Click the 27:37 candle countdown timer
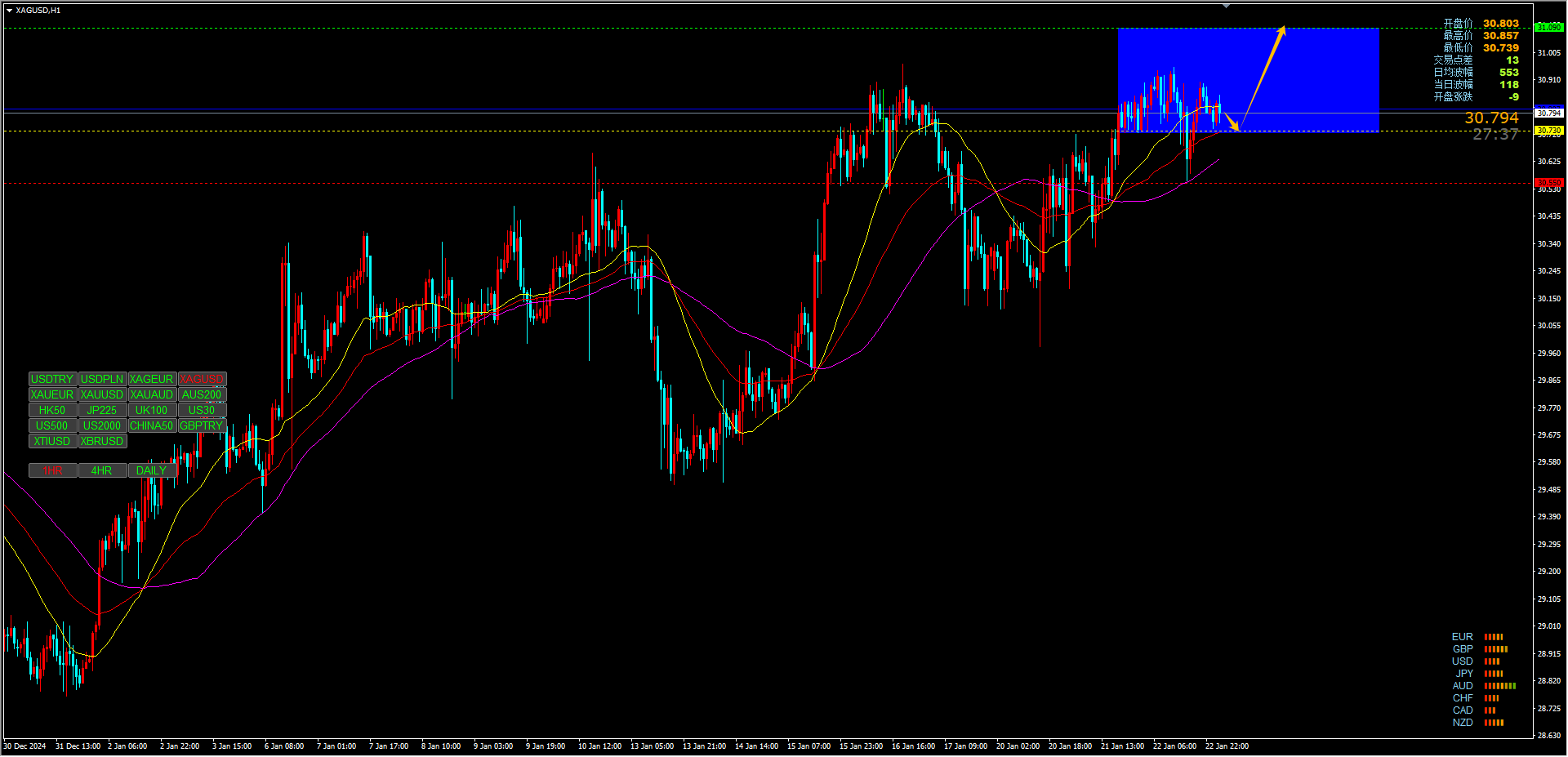The width and height of the screenshot is (1568, 757). pyautogui.click(x=1495, y=135)
